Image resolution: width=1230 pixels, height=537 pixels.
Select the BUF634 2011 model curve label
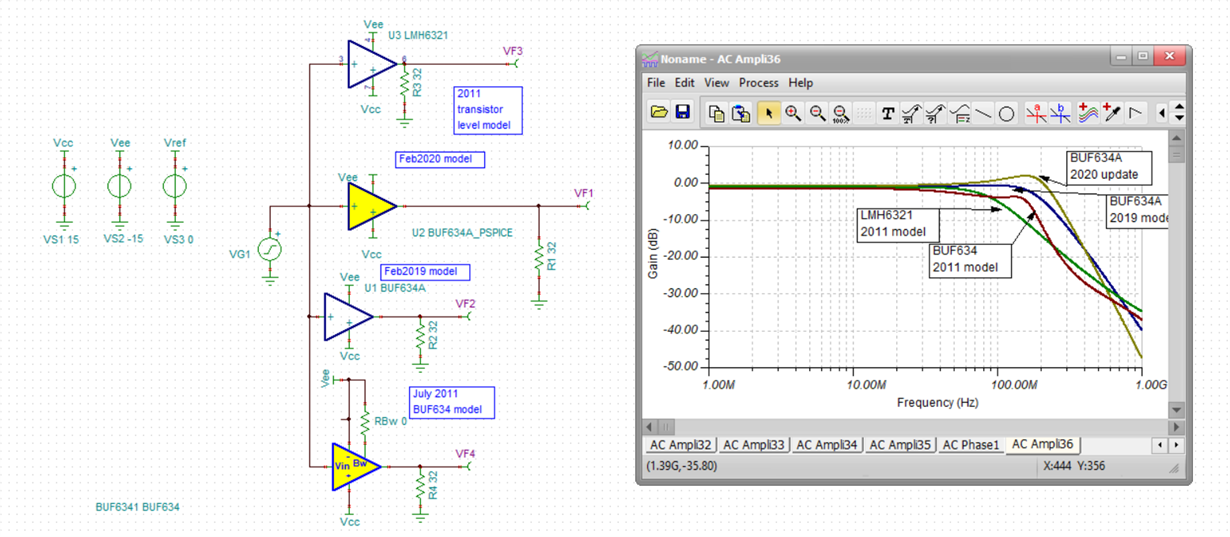(x=969, y=259)
